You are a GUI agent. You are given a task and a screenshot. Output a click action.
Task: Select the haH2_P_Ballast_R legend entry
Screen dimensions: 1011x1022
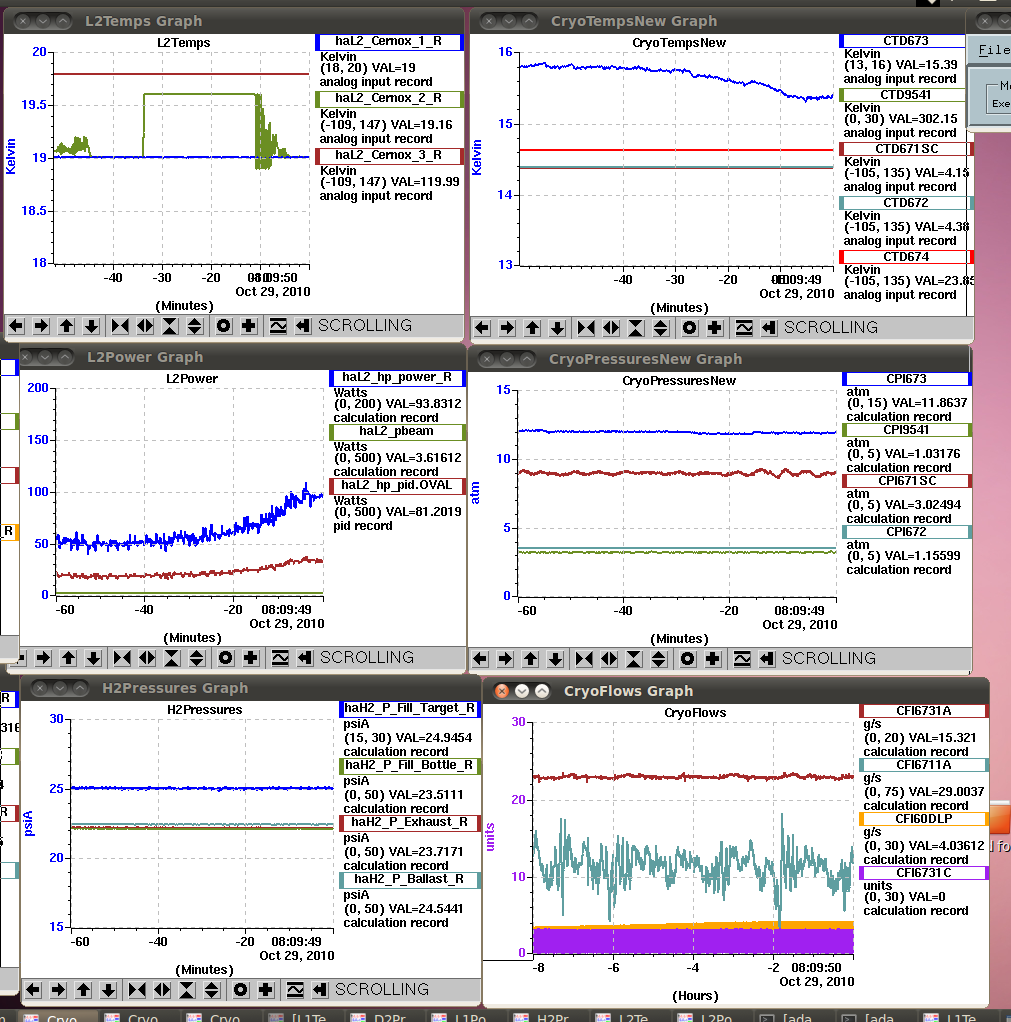(x=410, y=879)
